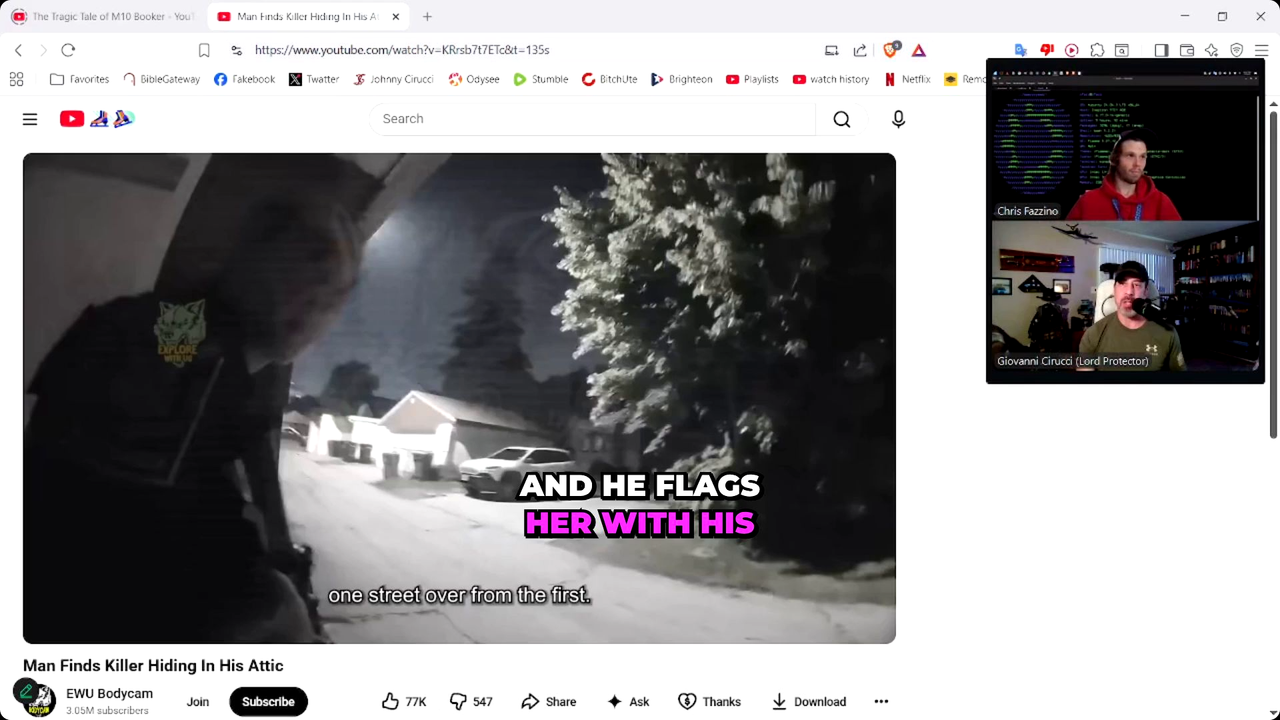Viewport: 1280px width, 720px height.
Task: Click the magnifier search button
Action: point(841,119)
